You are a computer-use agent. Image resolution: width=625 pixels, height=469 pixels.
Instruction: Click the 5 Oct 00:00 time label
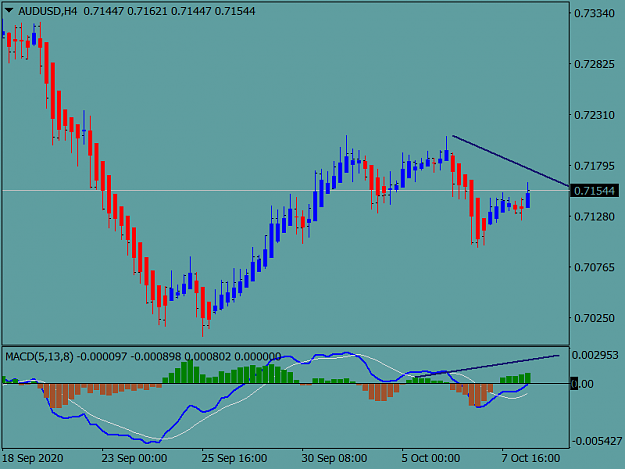click(x=431, y=458)
